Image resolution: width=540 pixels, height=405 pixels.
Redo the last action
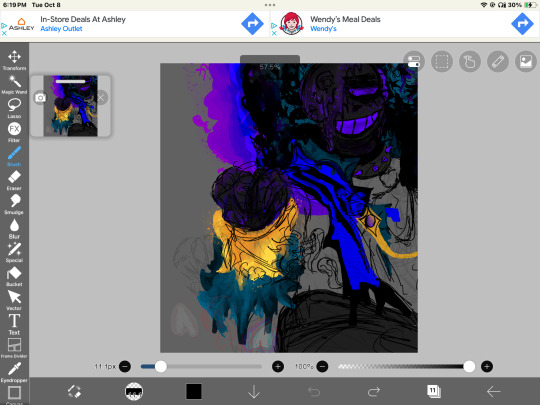374,392
